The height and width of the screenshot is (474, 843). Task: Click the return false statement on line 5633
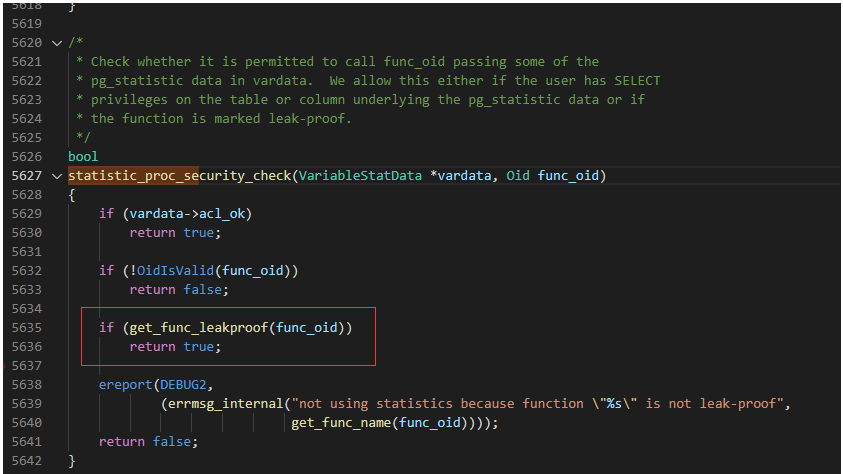[x=175, y=289]
